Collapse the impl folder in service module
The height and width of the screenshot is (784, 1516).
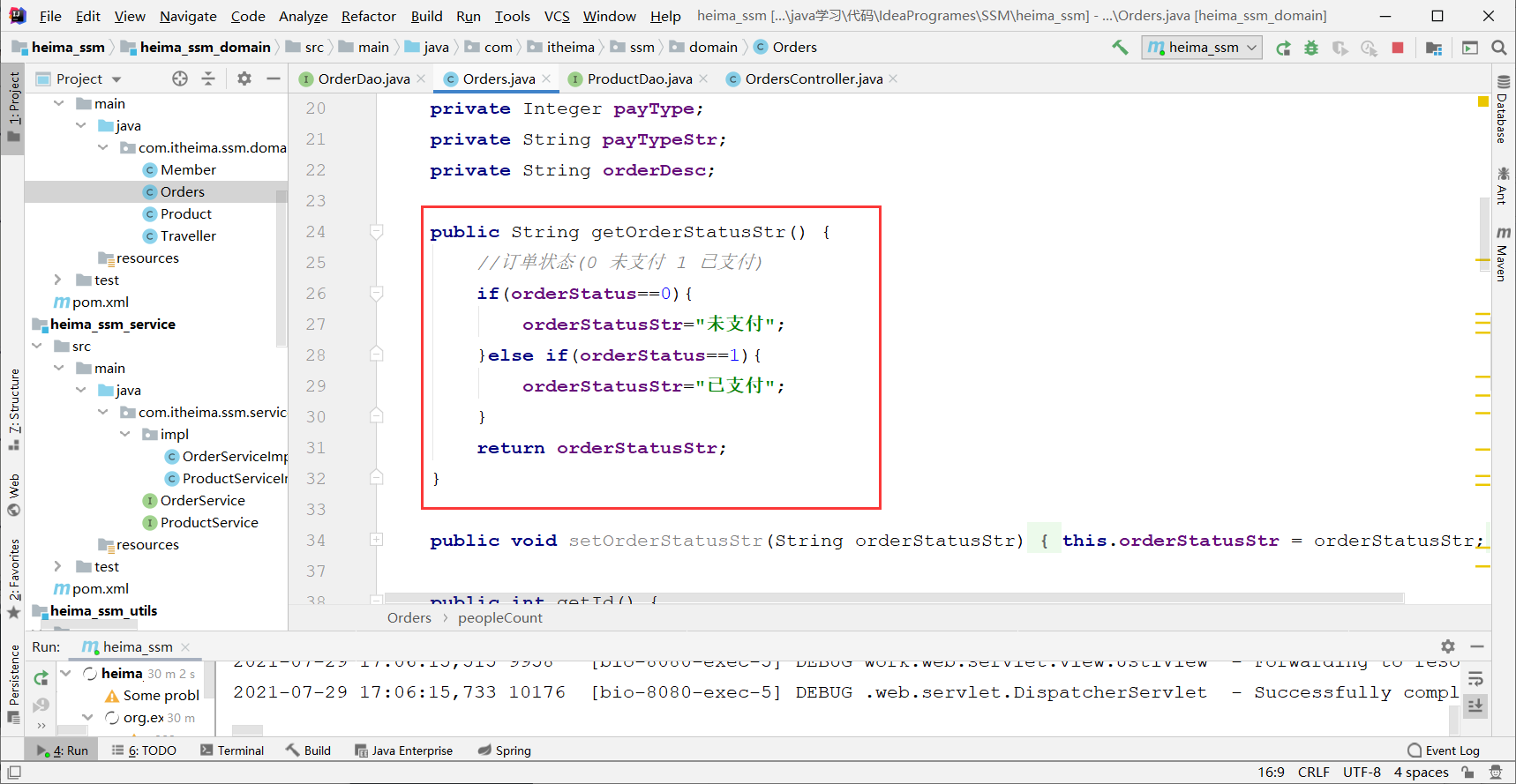124,434
